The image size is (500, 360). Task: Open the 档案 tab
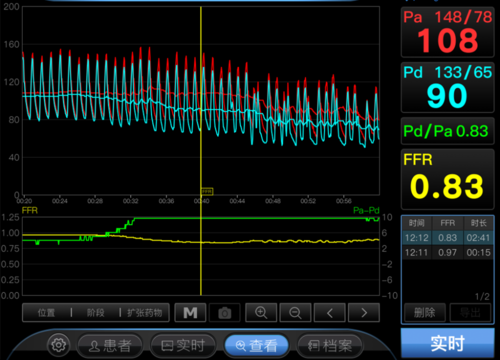click(x=329, y=346)
